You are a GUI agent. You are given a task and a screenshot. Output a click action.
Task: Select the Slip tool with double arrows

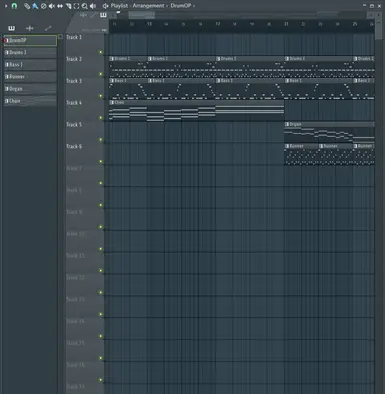pos(60,6)
